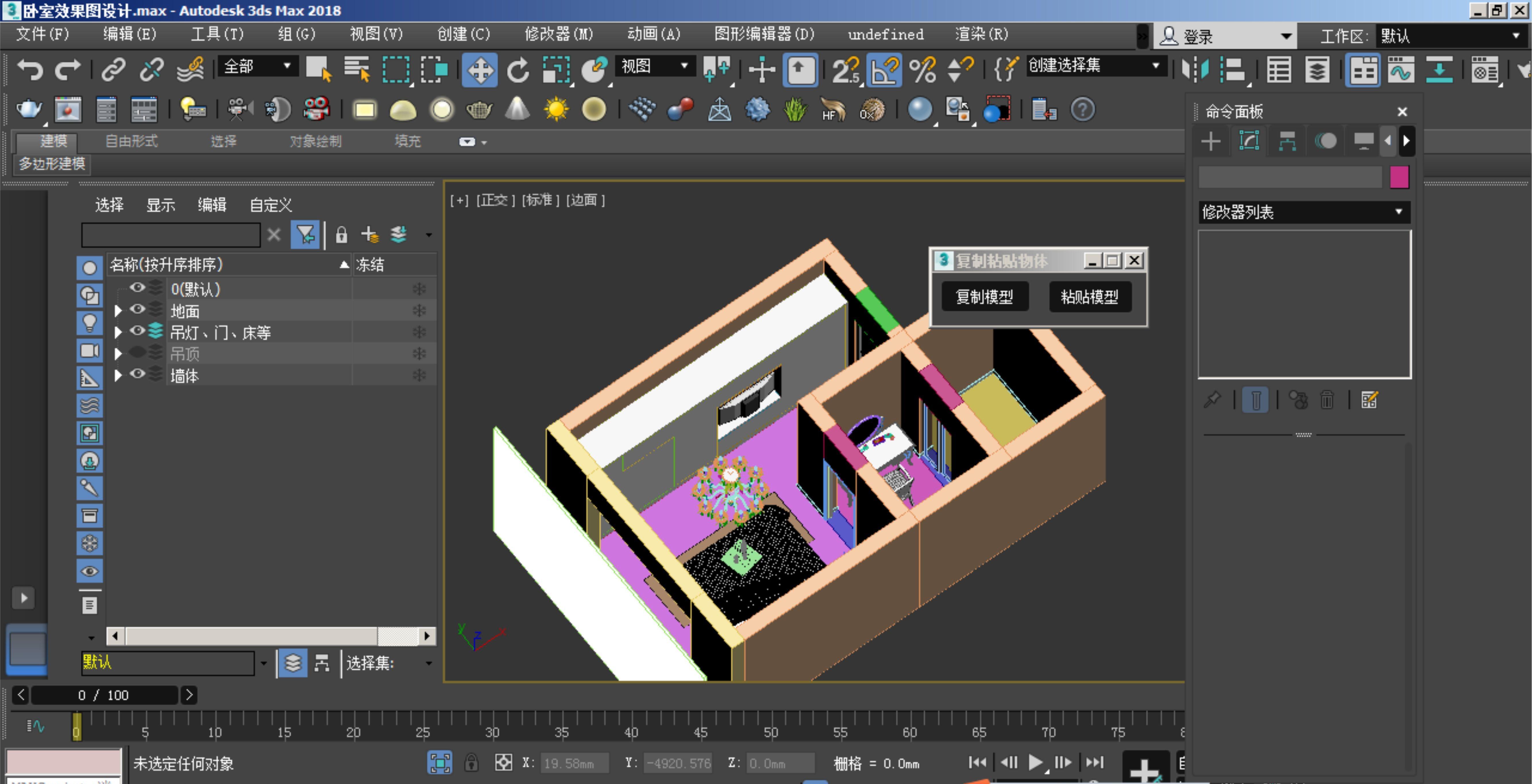Click the Redo arrow icon
Screen dimensions: 1532x784
click(x=68, y=70)
